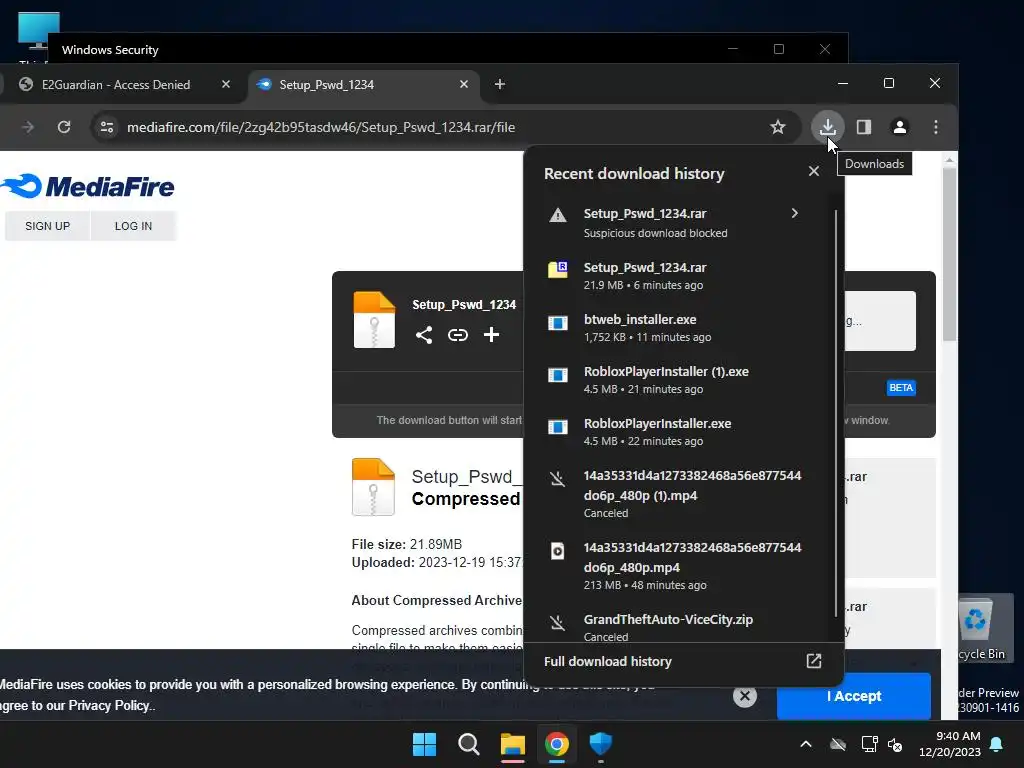Click LOG IN on MediaFire

coord(133,226)
